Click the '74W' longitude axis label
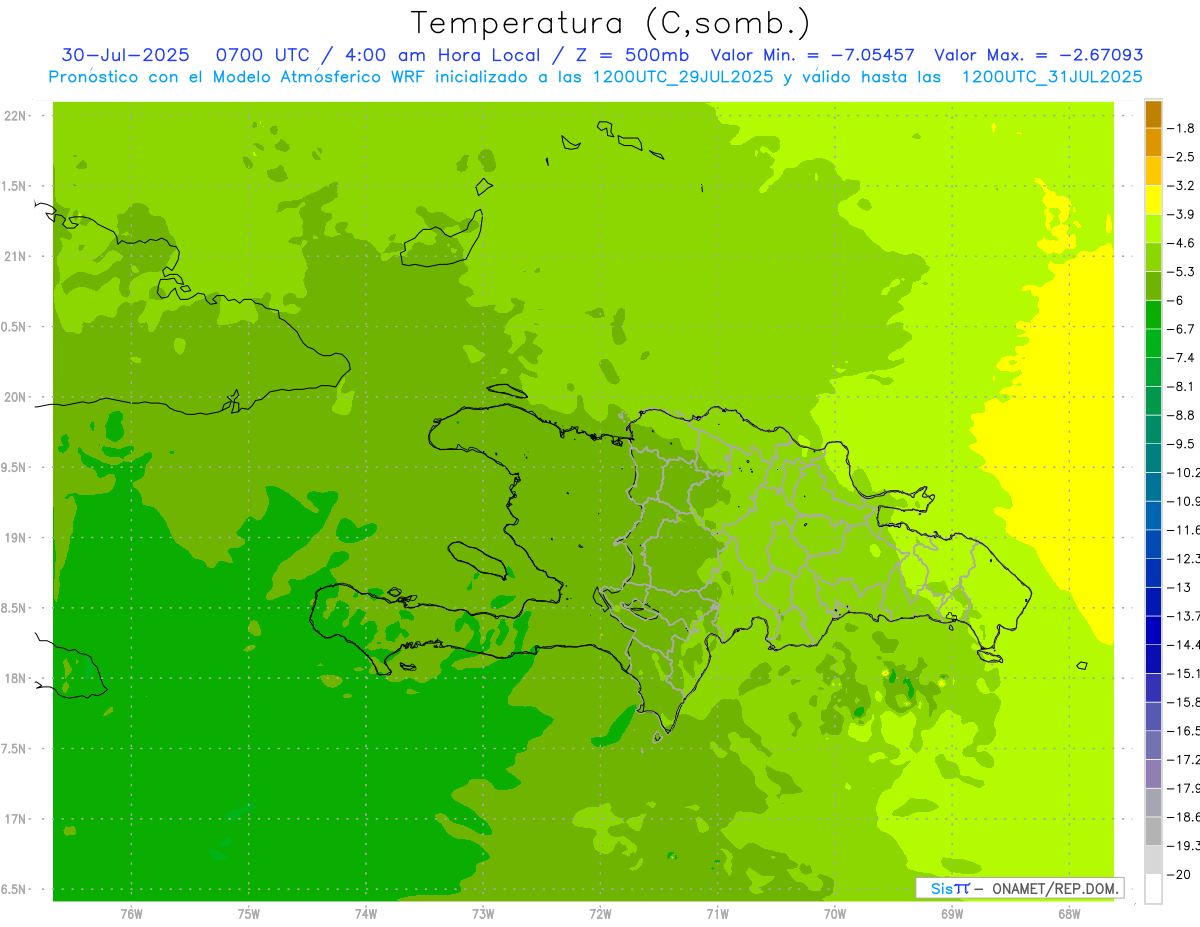 pos(365,913)
